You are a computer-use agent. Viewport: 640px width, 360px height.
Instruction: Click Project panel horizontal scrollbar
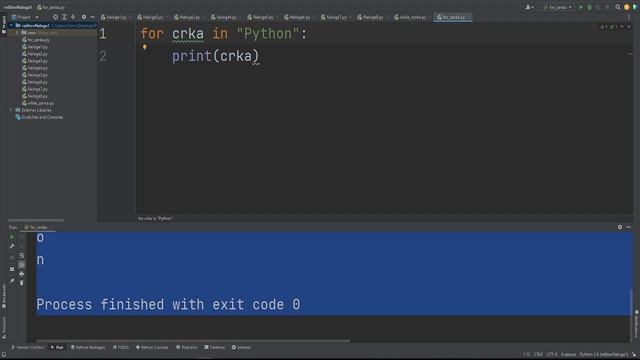tap(36, 220)
